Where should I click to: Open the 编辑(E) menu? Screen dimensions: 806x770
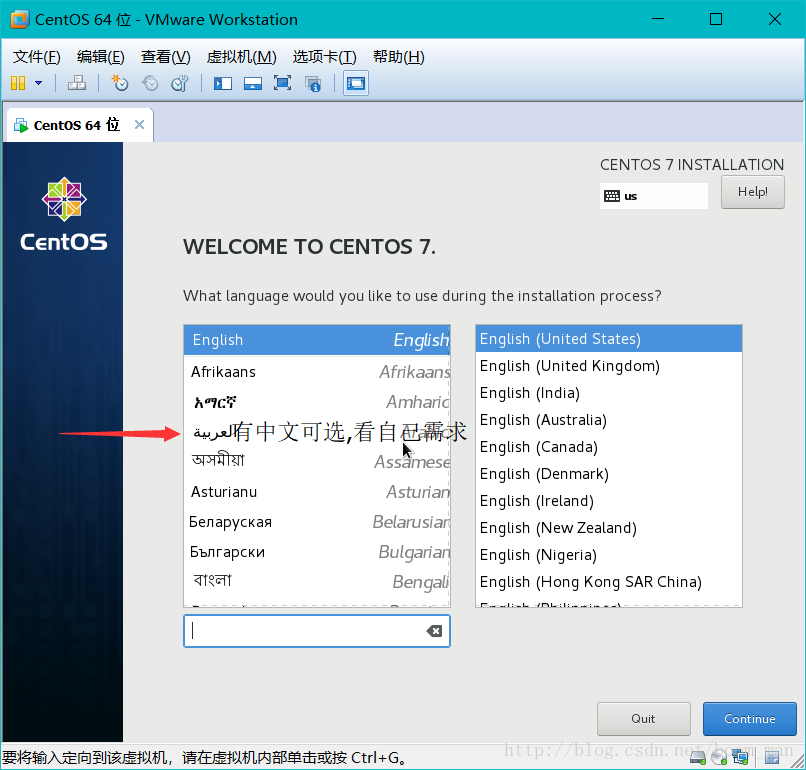tap(101, 57)
